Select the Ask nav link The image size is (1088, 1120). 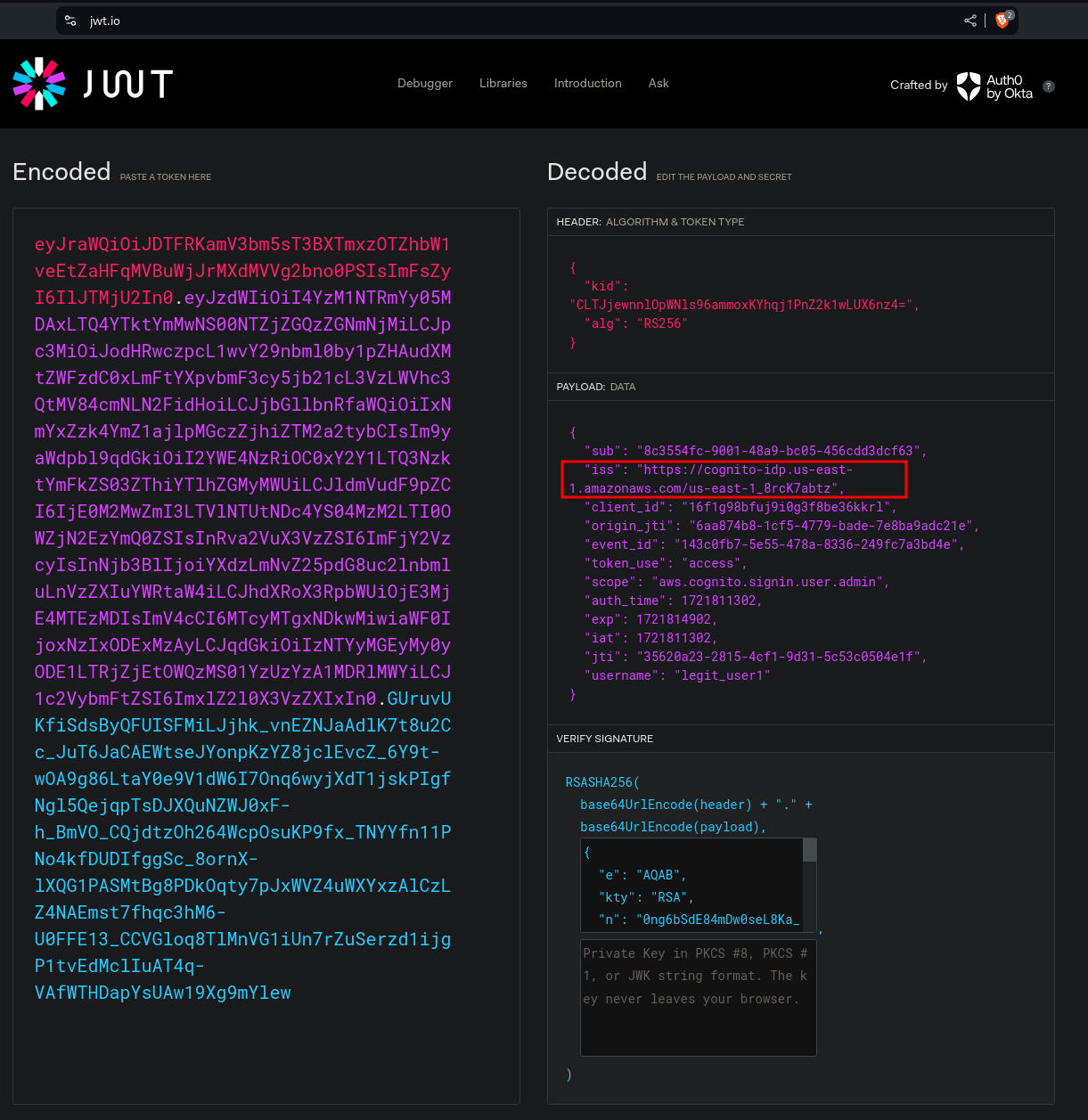(659, 84)
